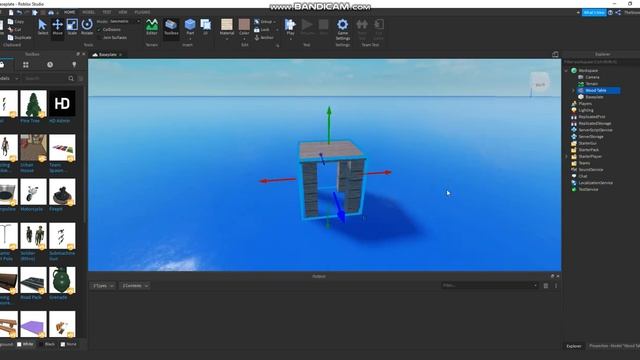Open the Material dropdown arrow
The image size is (640, 360).
(x=227, y=39)
